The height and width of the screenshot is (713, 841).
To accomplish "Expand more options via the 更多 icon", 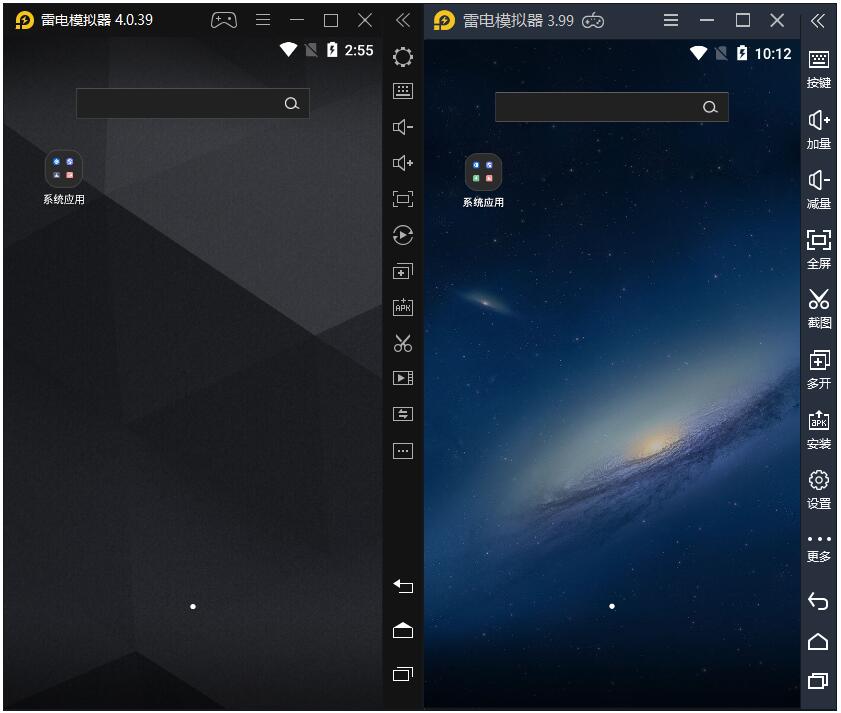I will coord(819,540).
